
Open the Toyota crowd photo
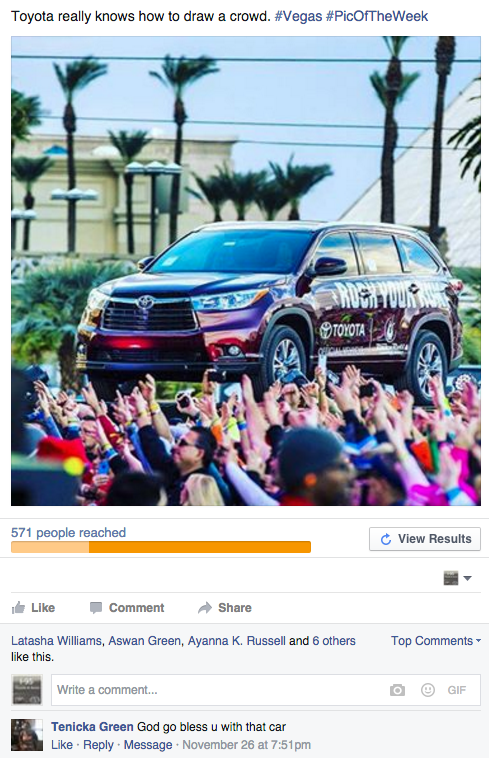246,271
